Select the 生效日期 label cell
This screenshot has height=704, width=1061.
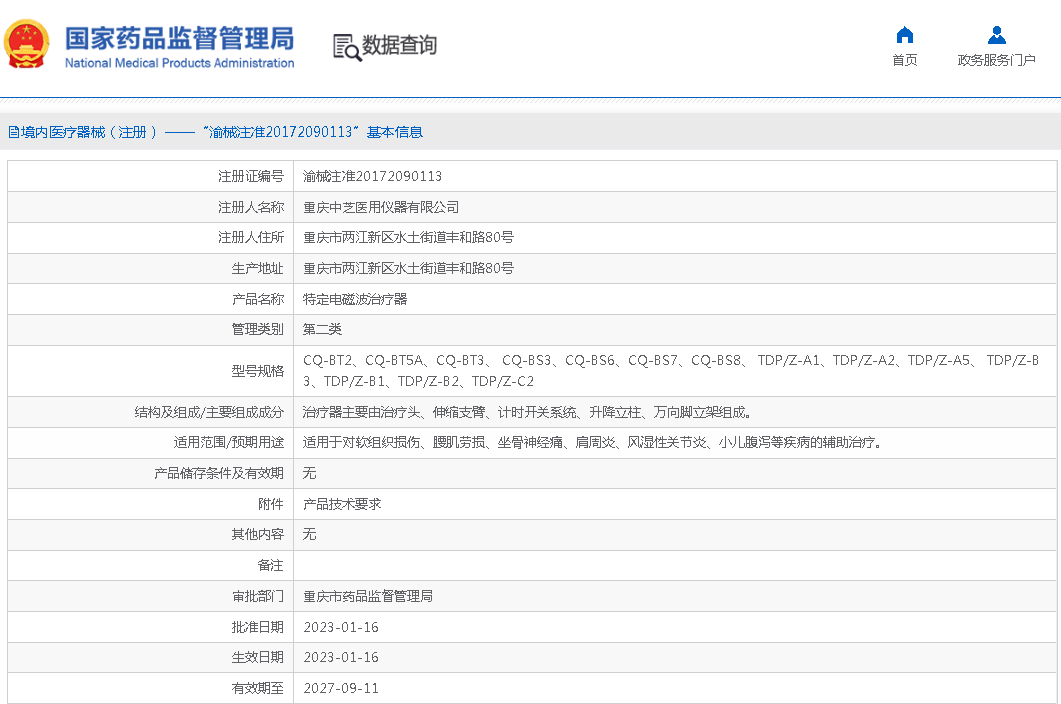150,657
